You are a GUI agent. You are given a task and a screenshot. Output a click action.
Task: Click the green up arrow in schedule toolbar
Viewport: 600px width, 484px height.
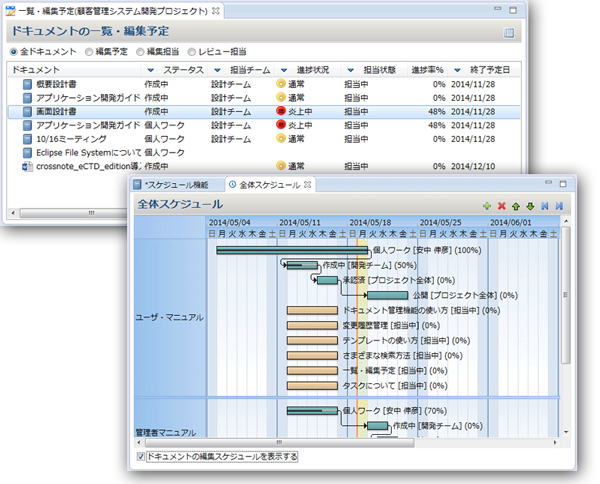[516, 205]
